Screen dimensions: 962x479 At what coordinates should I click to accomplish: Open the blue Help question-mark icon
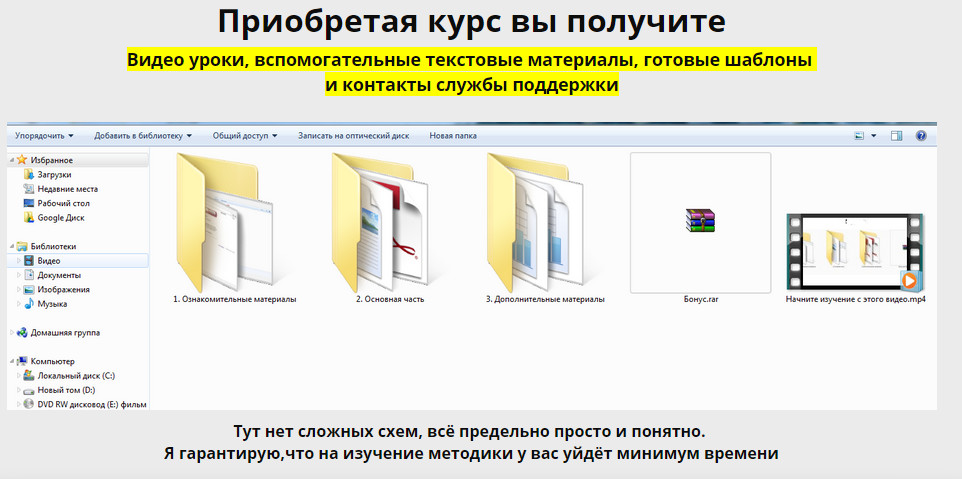point(921,136)
